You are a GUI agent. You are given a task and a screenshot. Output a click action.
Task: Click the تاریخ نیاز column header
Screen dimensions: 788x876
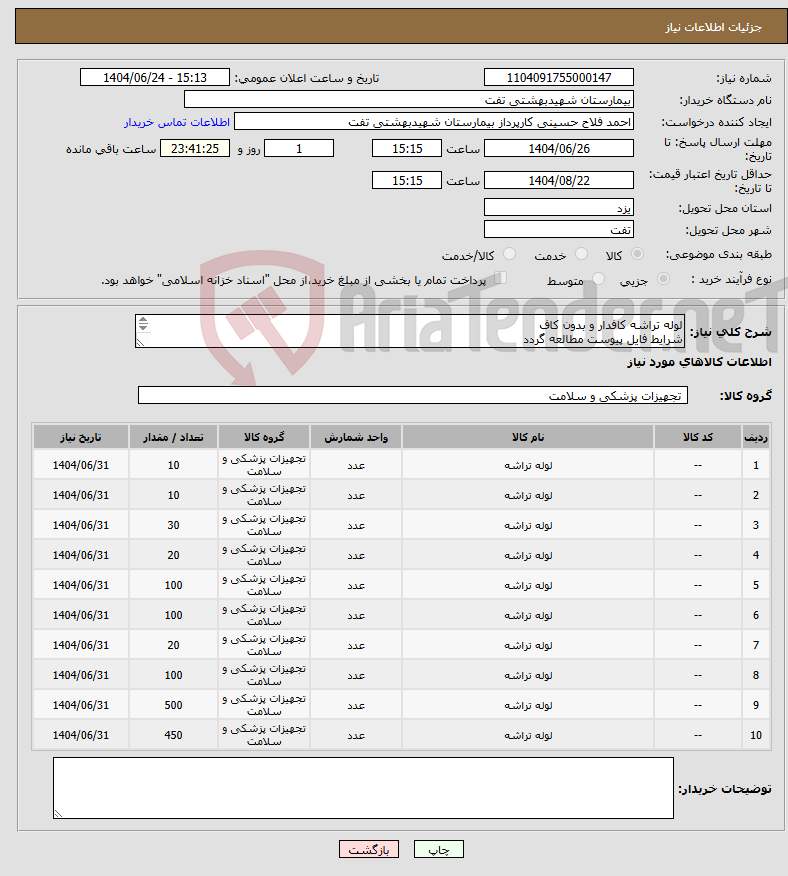(81, 437)
